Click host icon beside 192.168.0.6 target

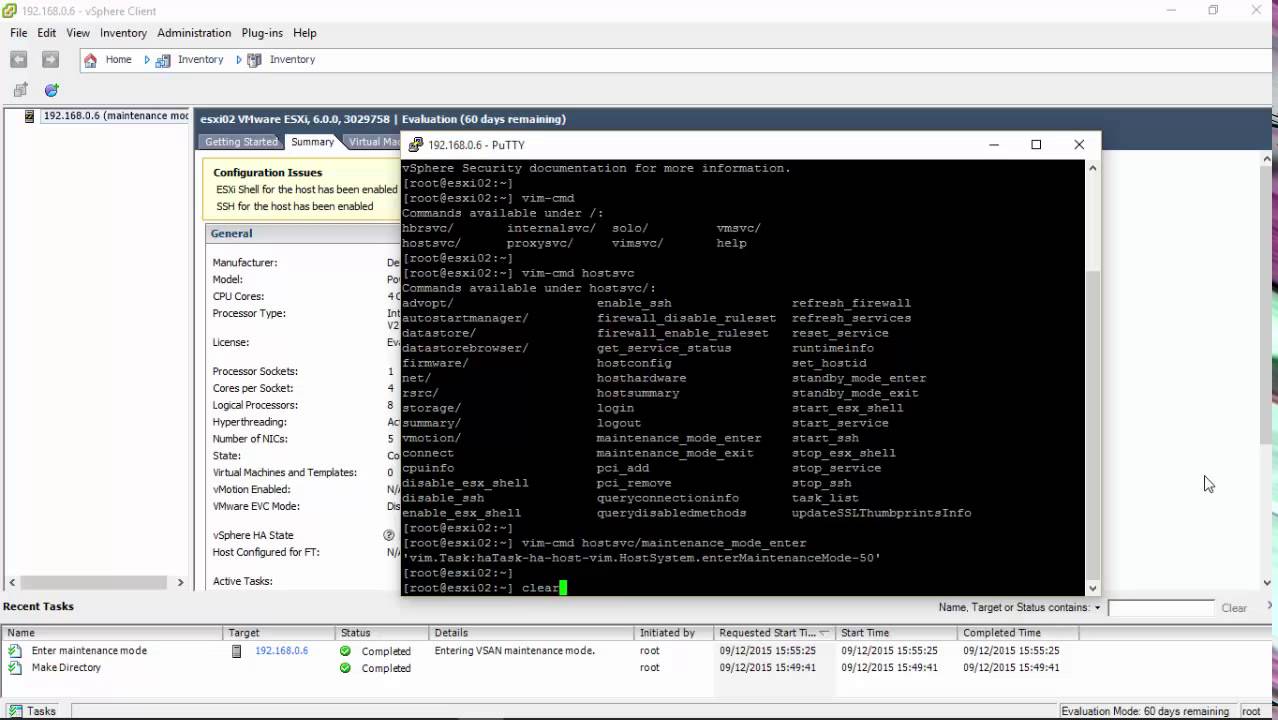click(237, 651)
